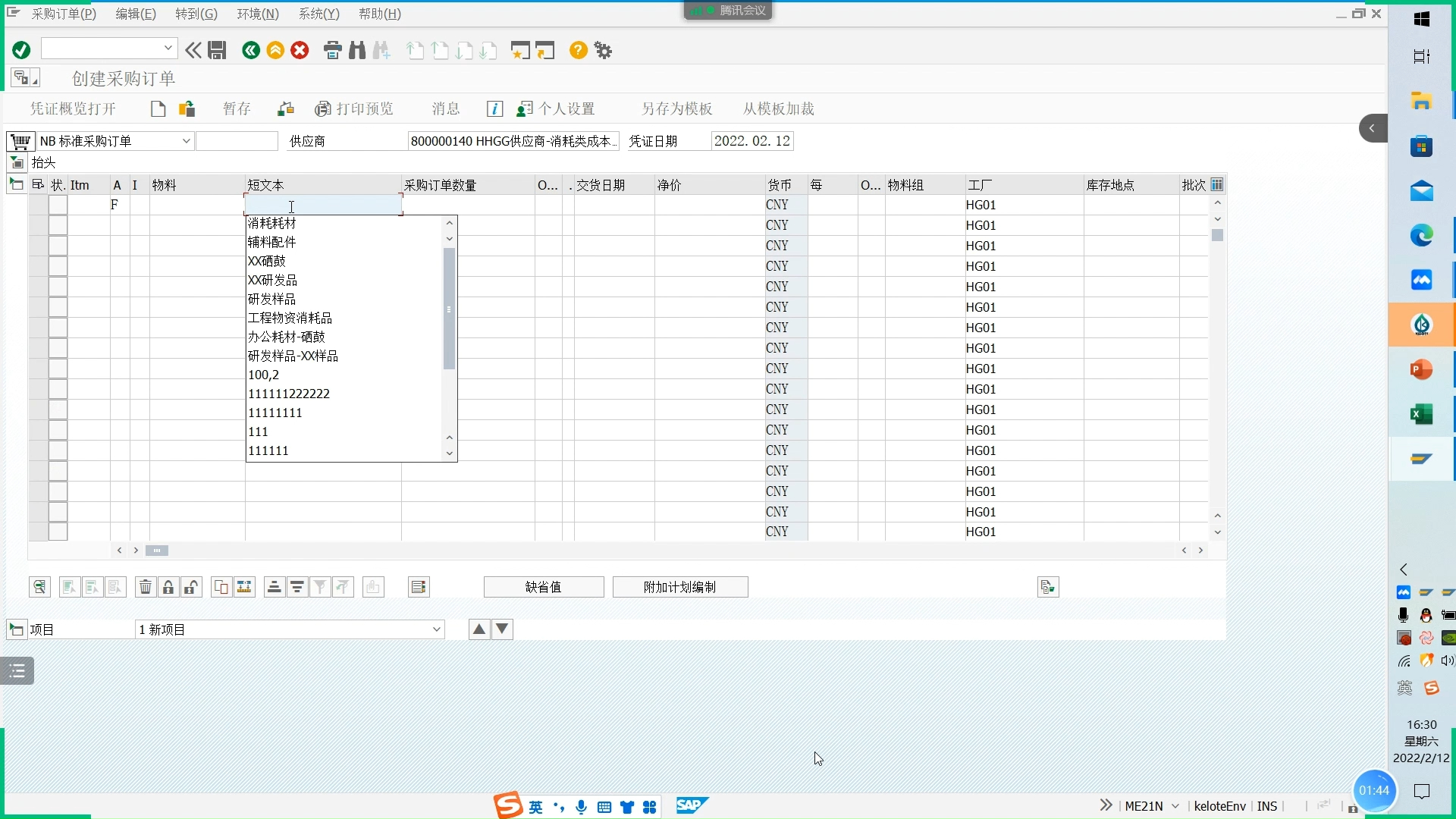Open the 采购订单(P) menu
The height and width of the screenshot is (819, 1456).
(x=64, y=14)
